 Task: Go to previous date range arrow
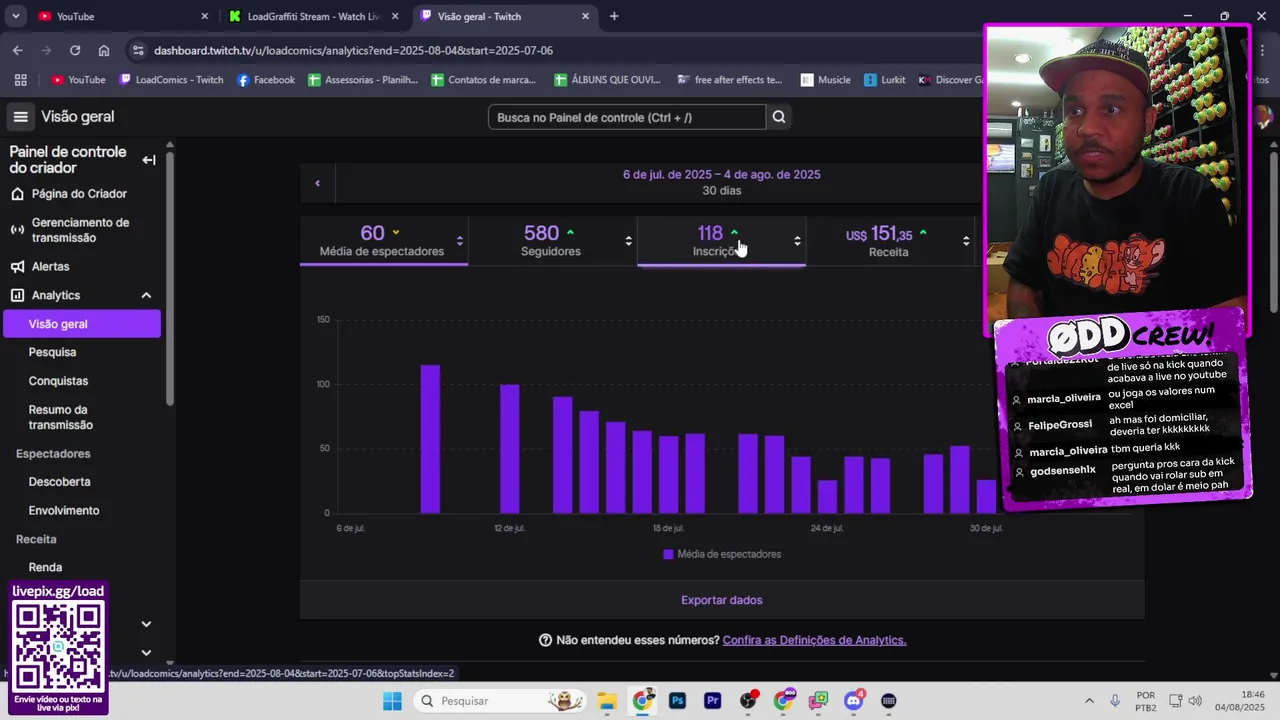coord(317,183)
